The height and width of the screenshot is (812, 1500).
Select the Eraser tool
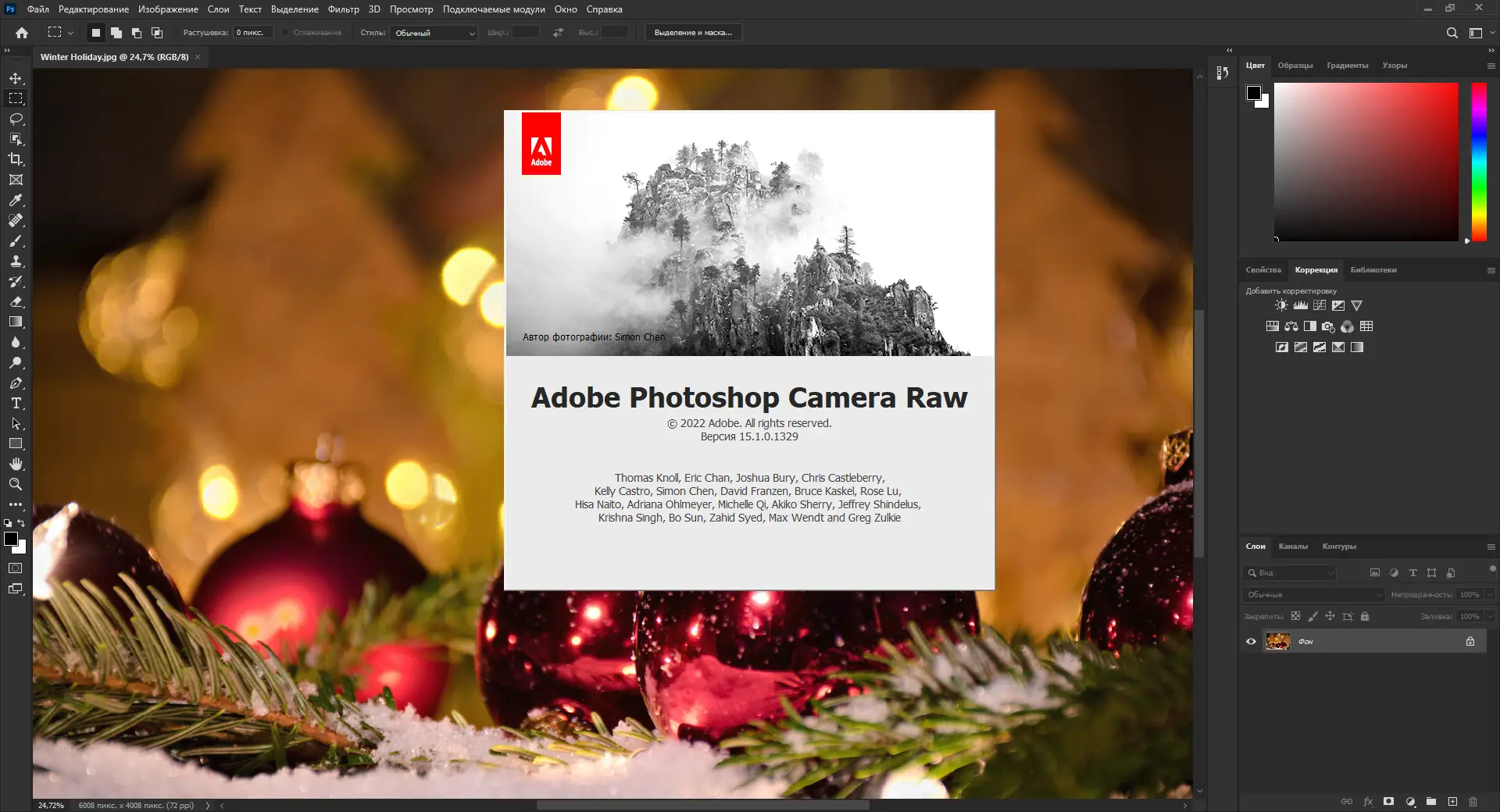click(x=16, y=301)
